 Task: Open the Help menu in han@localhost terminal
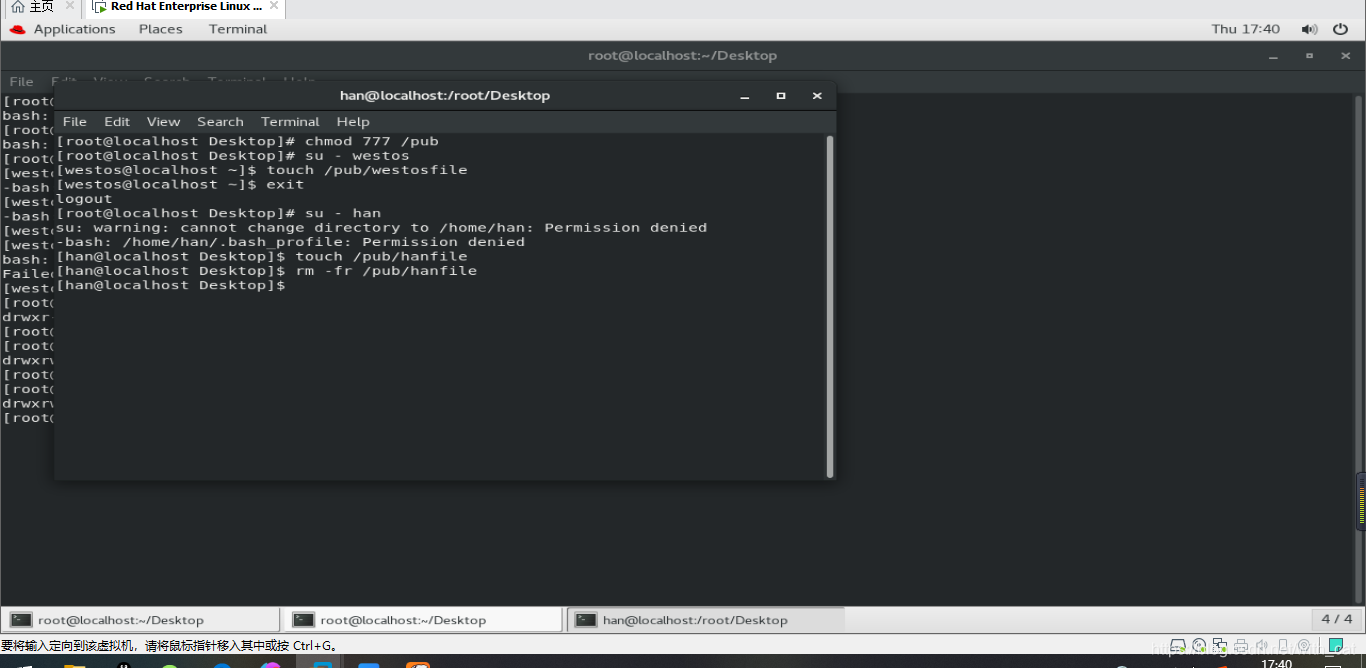tap(353, 121)
